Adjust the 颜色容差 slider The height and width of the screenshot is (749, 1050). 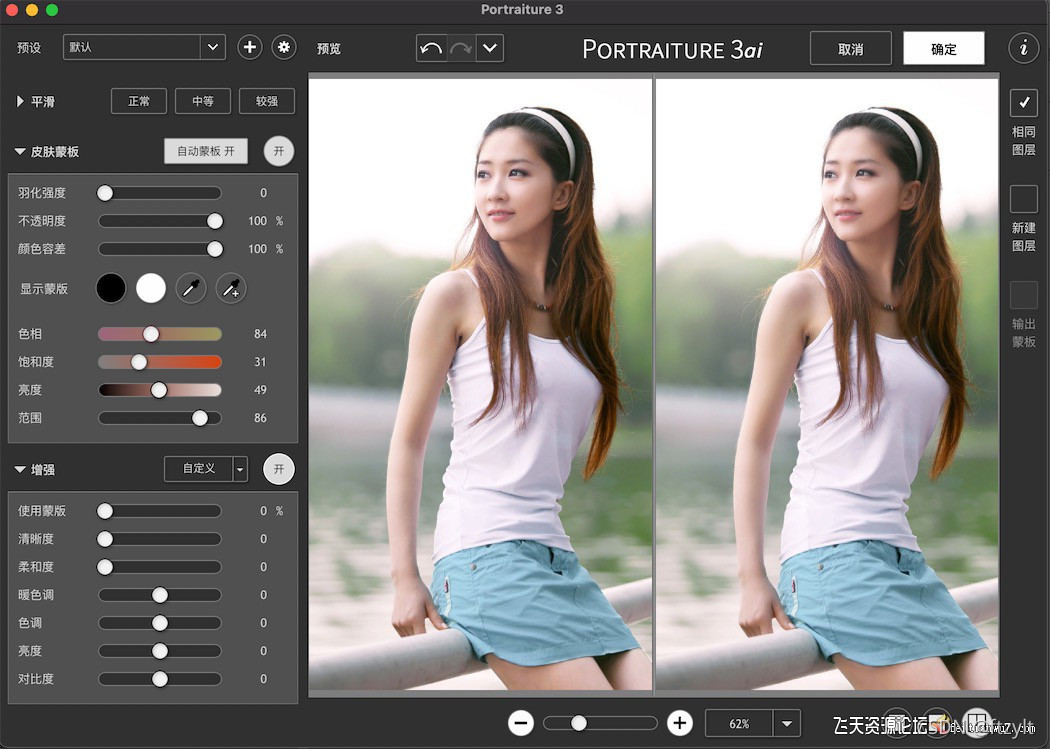click(159, 249)
